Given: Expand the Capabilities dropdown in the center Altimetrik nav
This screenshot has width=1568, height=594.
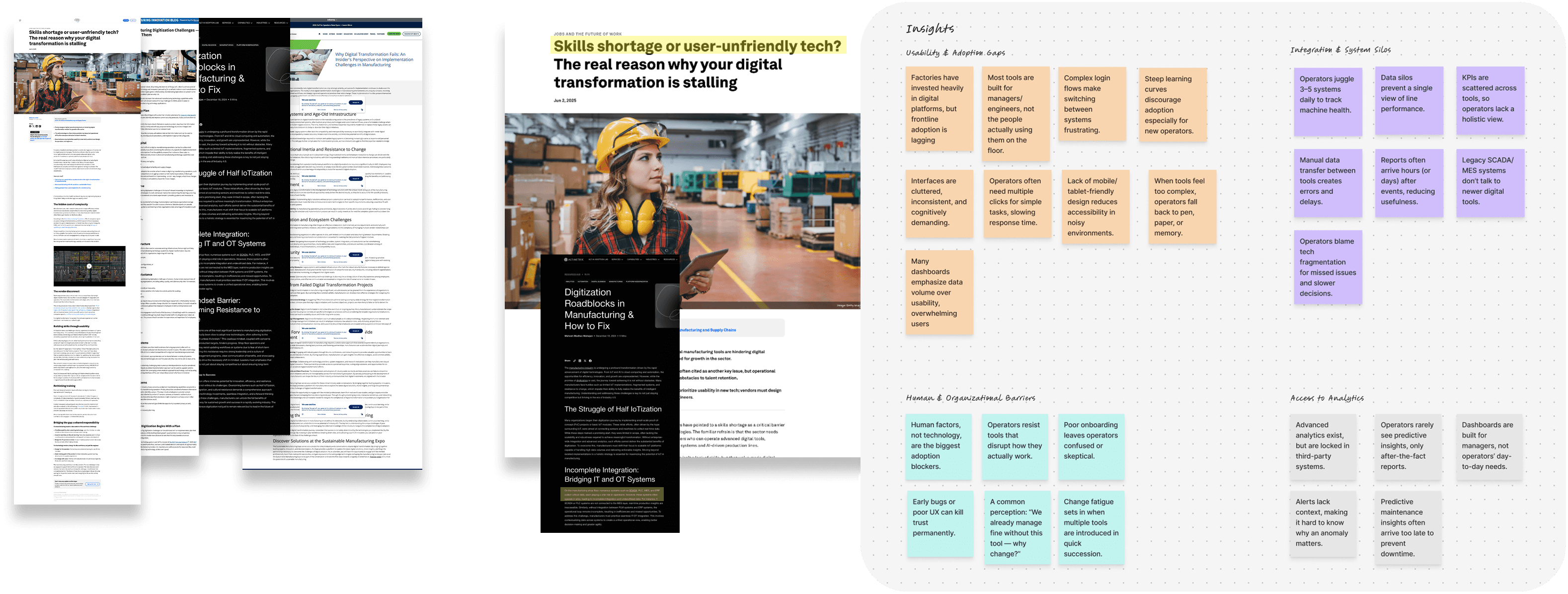Looking at the screenshot, I should [634, 259].
